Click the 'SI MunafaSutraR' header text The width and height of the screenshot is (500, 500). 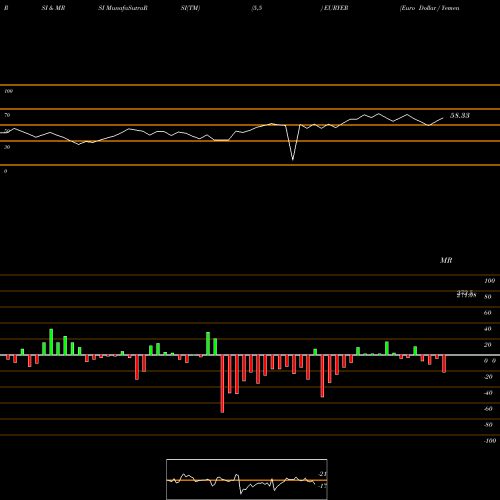pyautogui.click(x=123, y=8)
